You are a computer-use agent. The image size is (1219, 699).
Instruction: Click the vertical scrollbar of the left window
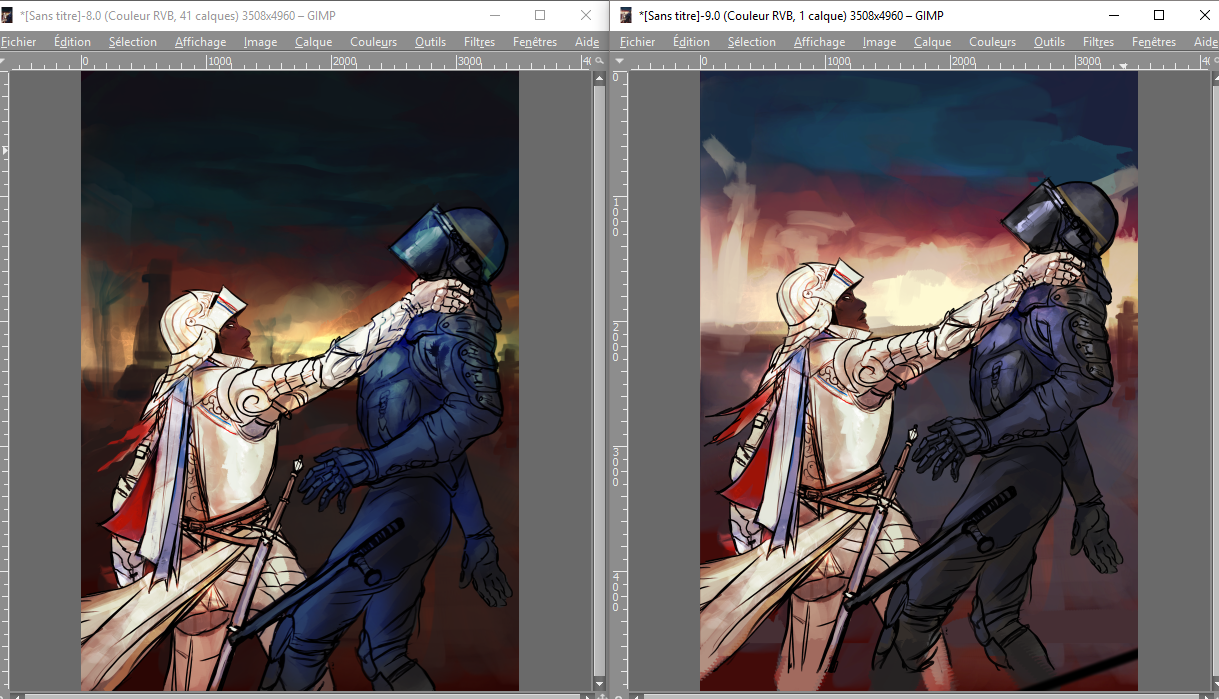pyautogui.click(x=599, y=380)
